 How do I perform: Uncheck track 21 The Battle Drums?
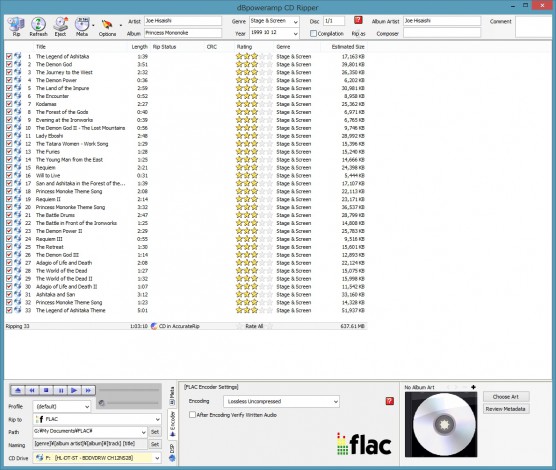coord(9,215)
